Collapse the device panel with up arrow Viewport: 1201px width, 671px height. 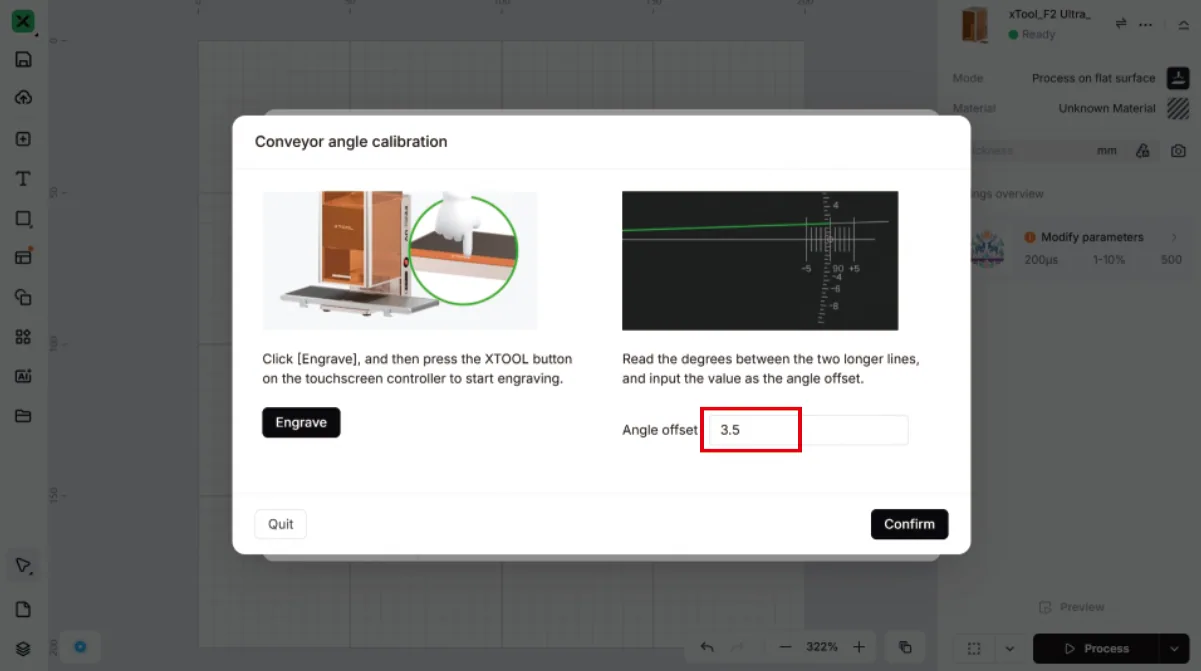(x=1183, y=24)
